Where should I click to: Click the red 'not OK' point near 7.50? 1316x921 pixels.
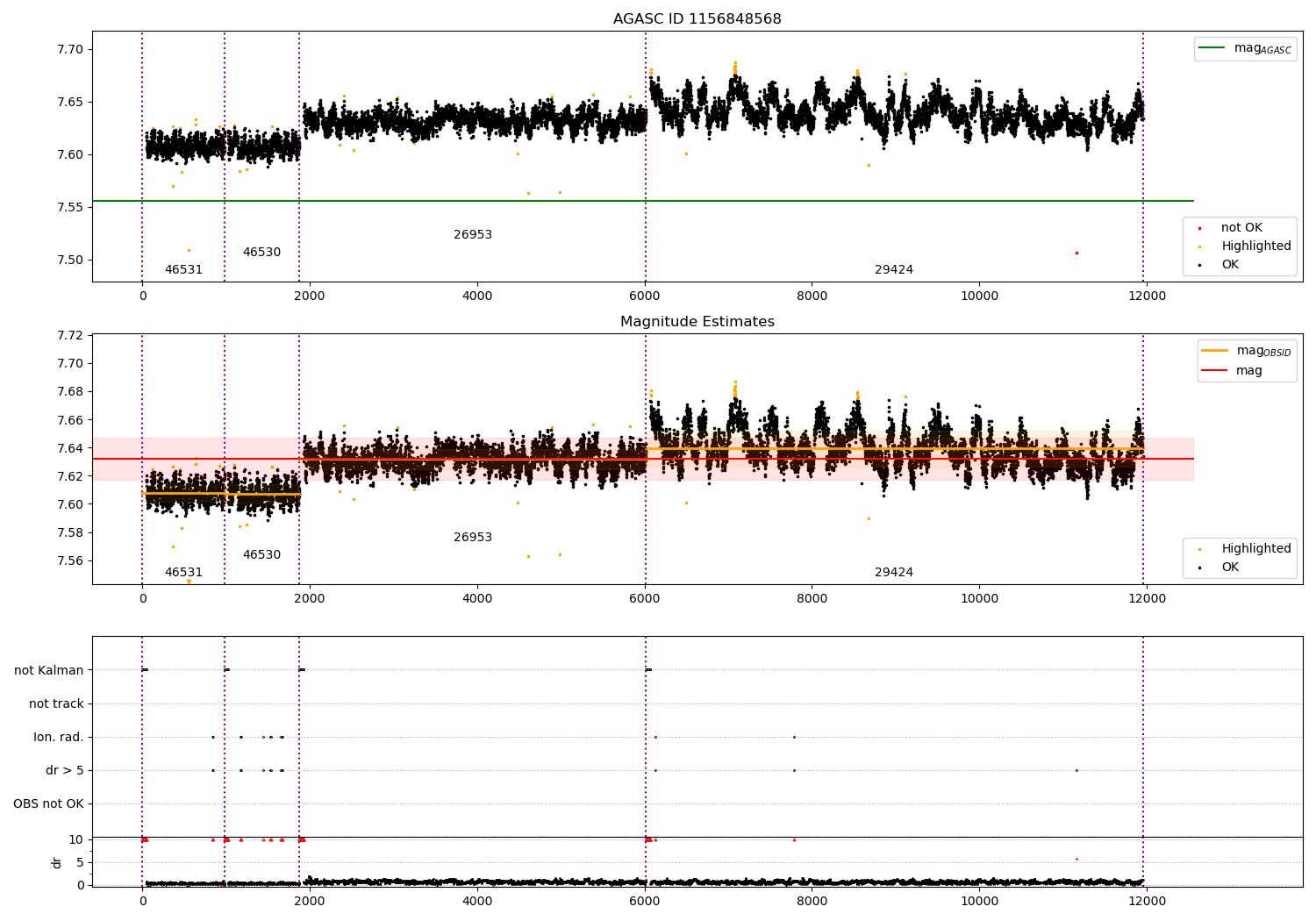[1076, 253]
